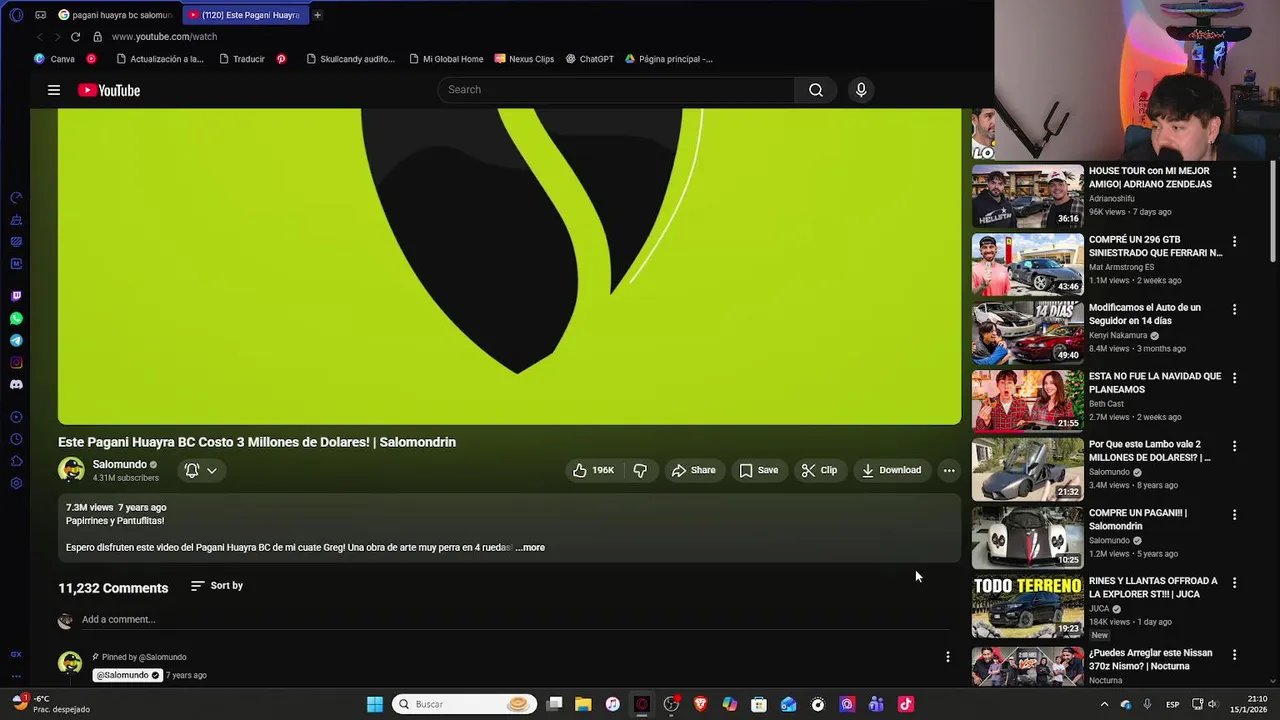This screenshot has height=720, width=1280.
Task: Open the Canva bookmark
Action: pos(55,59)
